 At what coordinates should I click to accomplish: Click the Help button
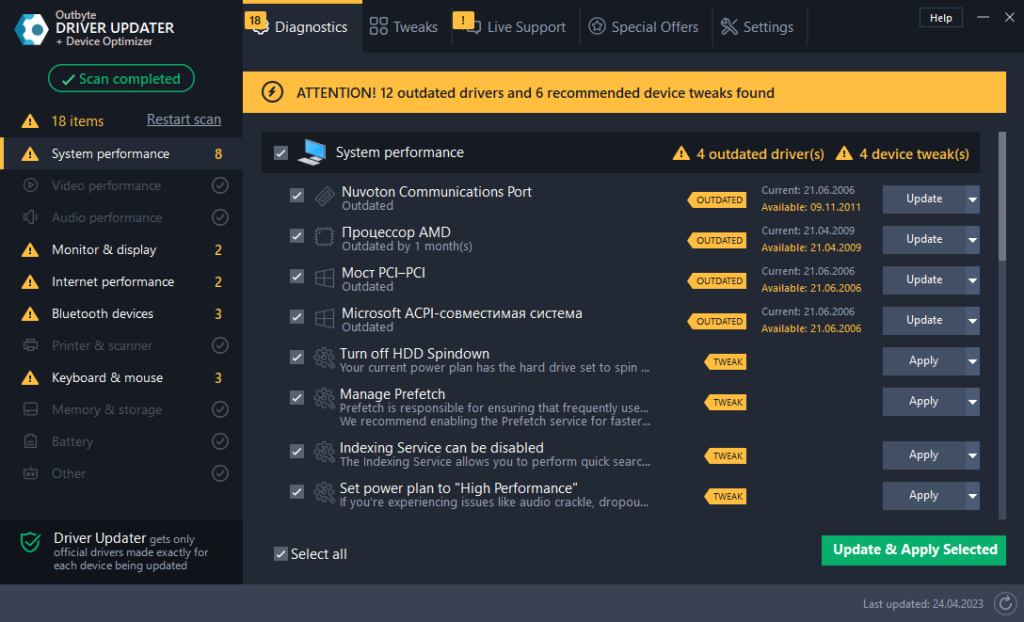pyautogui.click(x=941, y=18)
